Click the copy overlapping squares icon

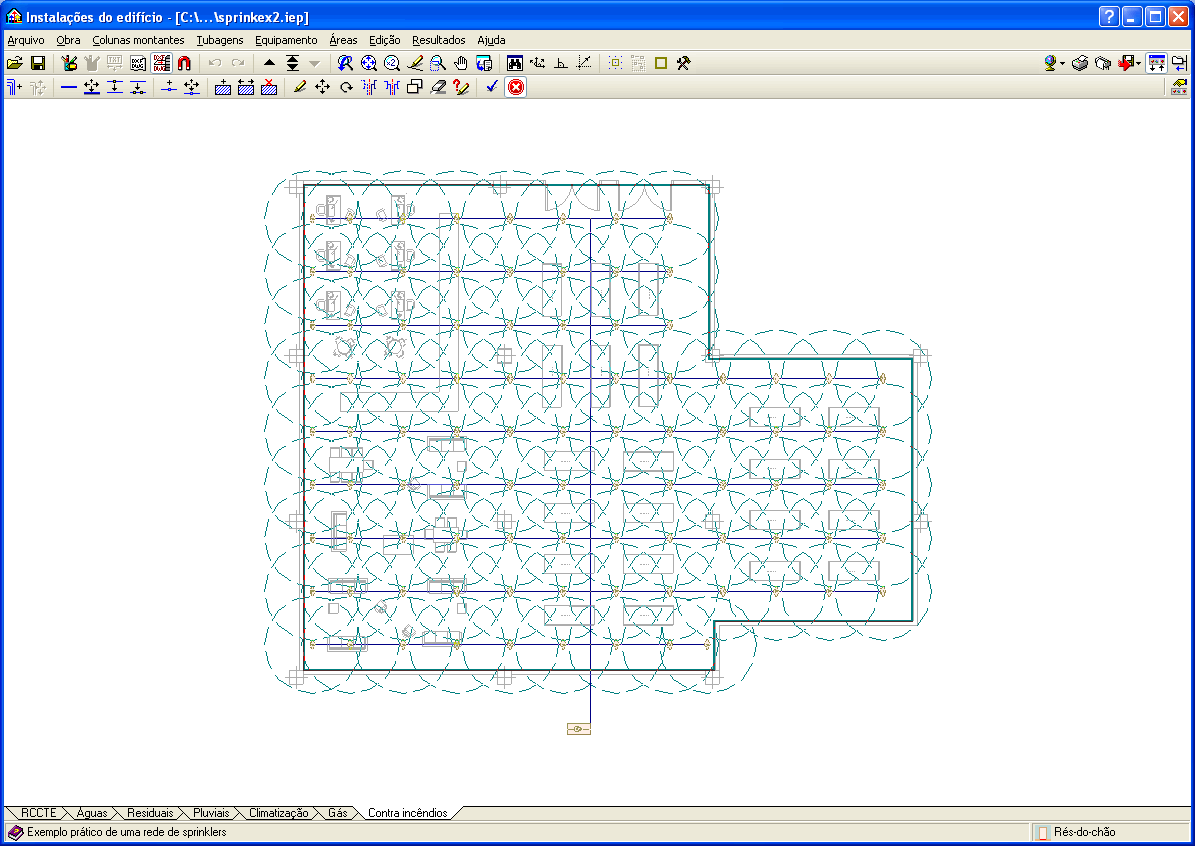(x=415, y=87)
